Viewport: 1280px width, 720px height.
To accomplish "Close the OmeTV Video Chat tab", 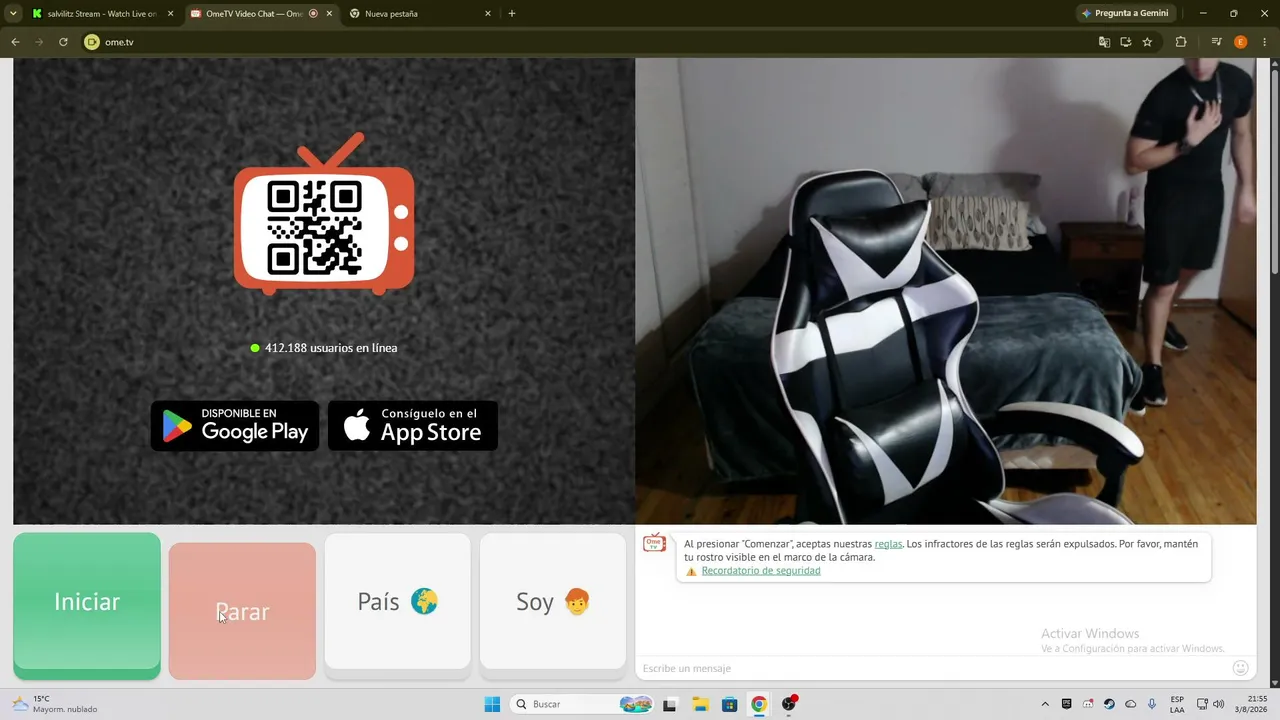I will 329,14.
